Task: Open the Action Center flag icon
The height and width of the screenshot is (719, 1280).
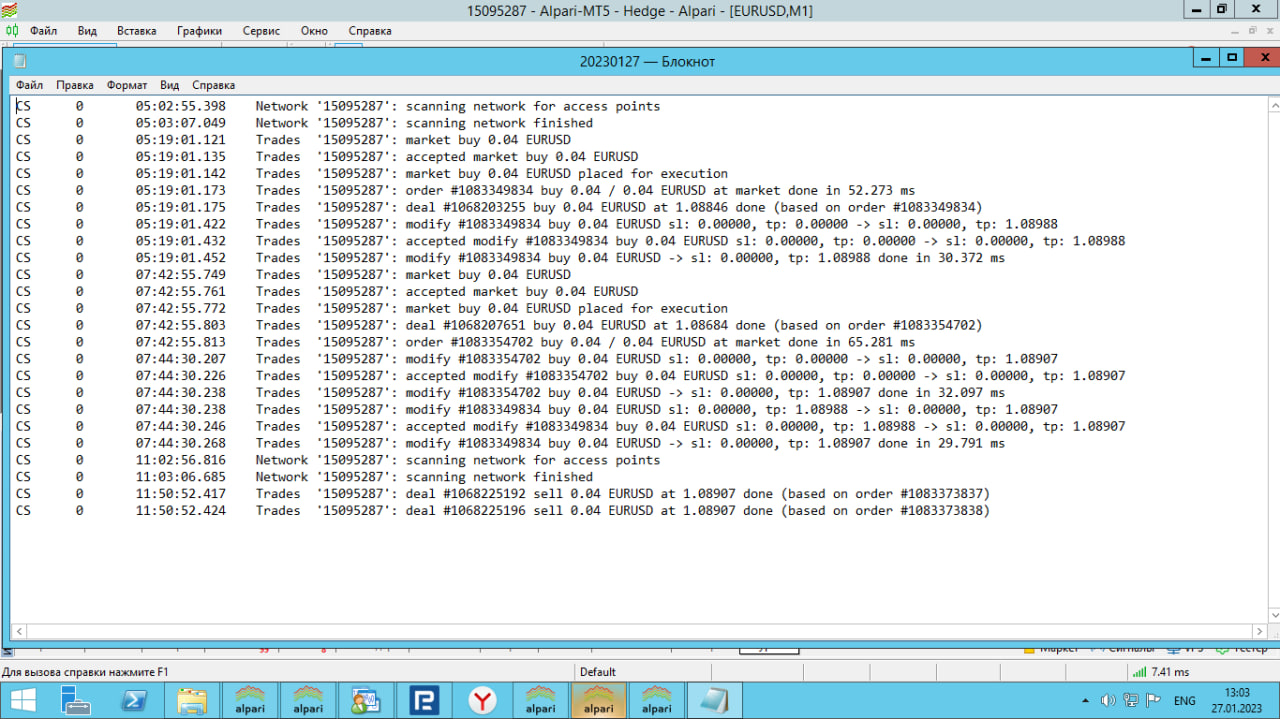Action: pos(1153,701)
